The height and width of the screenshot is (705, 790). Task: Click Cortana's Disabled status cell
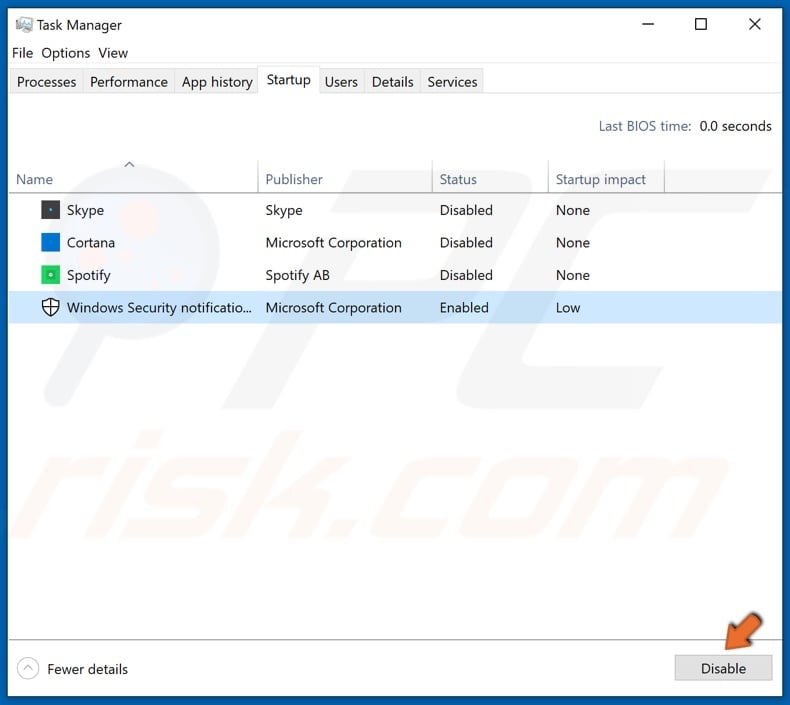(x=466, y=242)
